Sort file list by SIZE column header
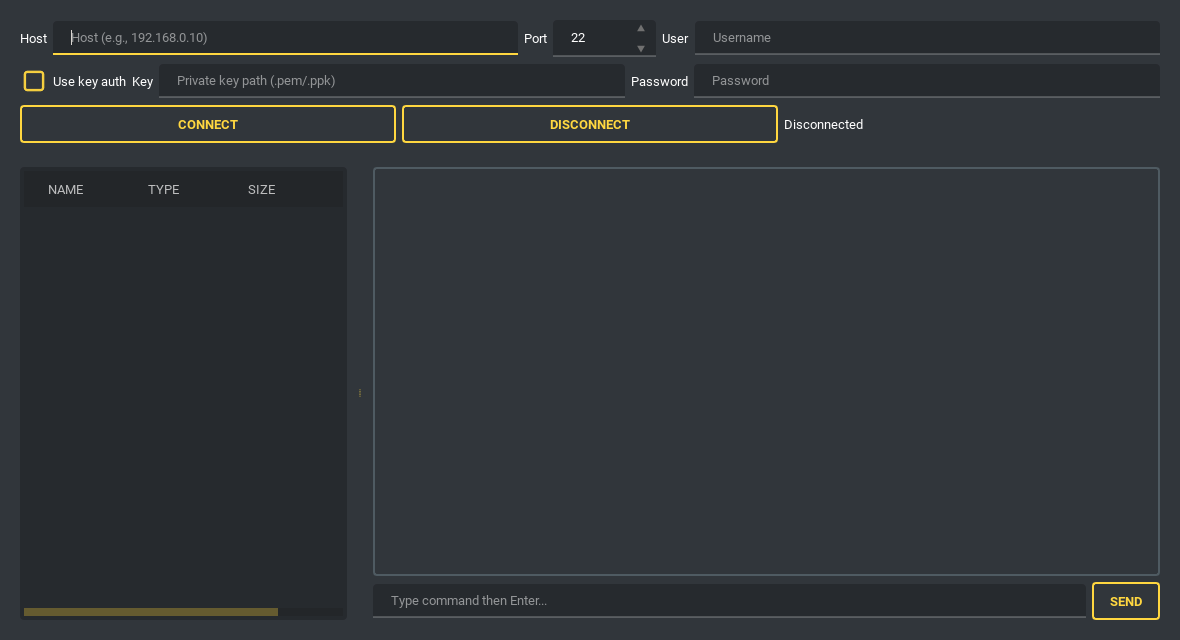Viewport: 1180px width, 640px height. [x=261, y=190]
